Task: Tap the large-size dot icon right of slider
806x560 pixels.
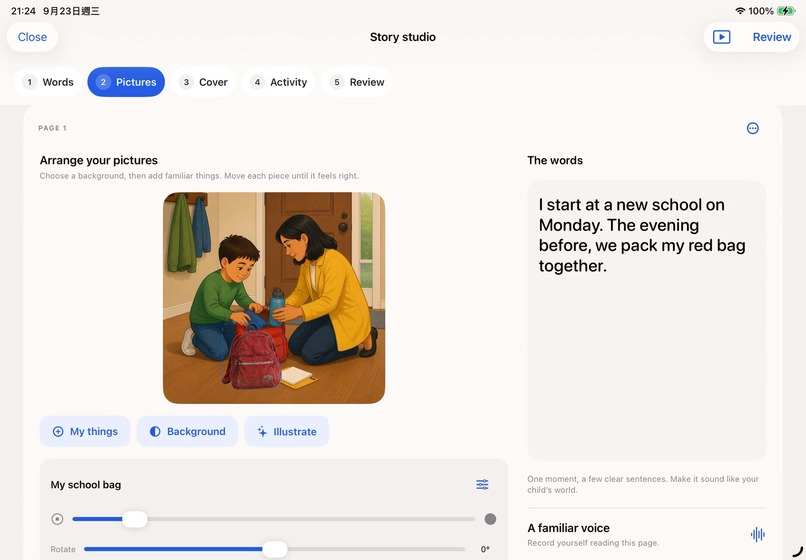Action: (490, 519)
